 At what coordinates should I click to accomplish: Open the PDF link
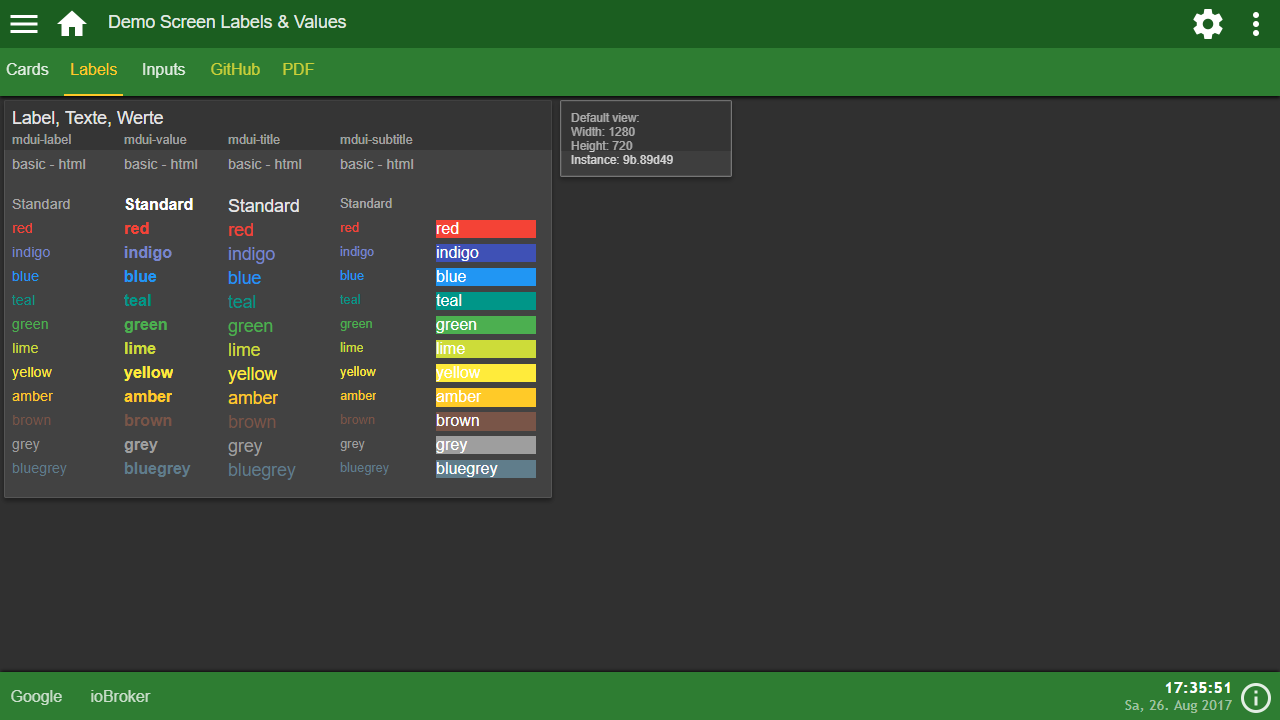298,70
